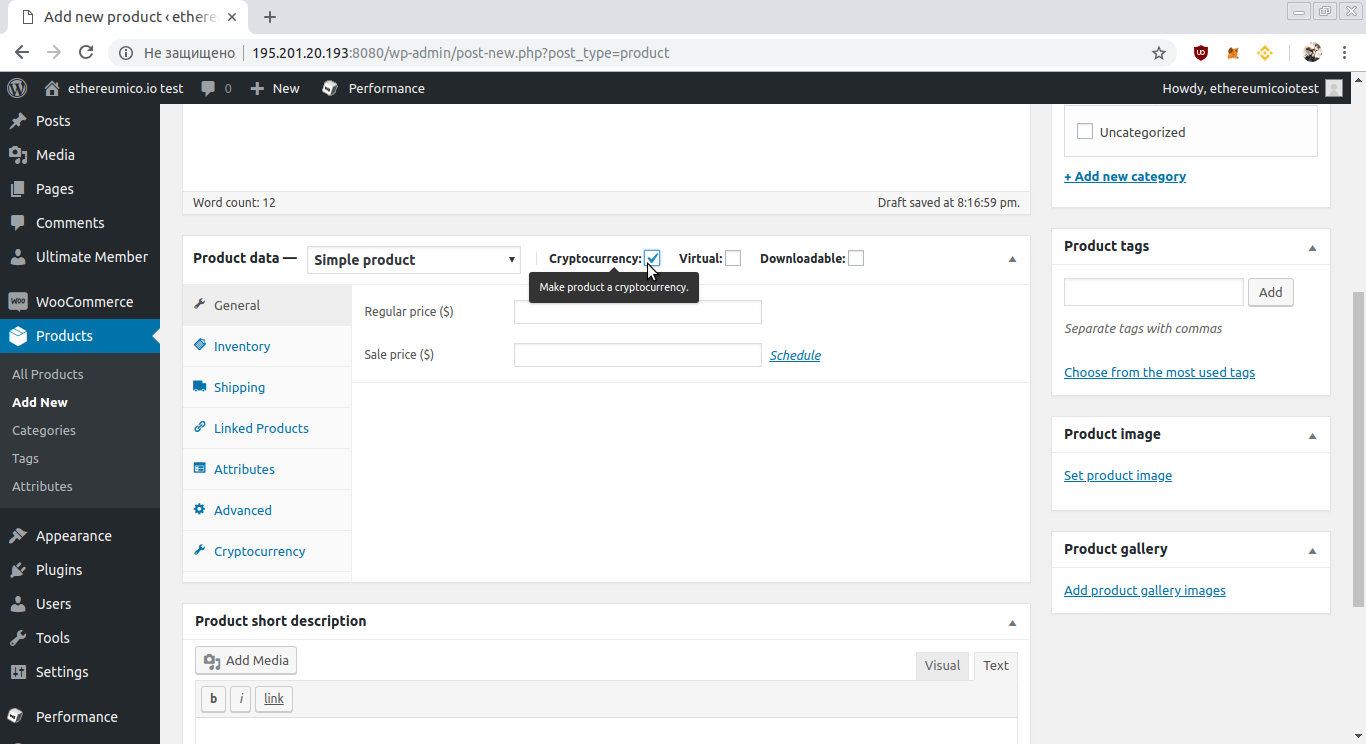The height and width of the screenshot is (744, 1366).
Task: Open Chrome three-dot menu
Action: (x=1345, y=53)
